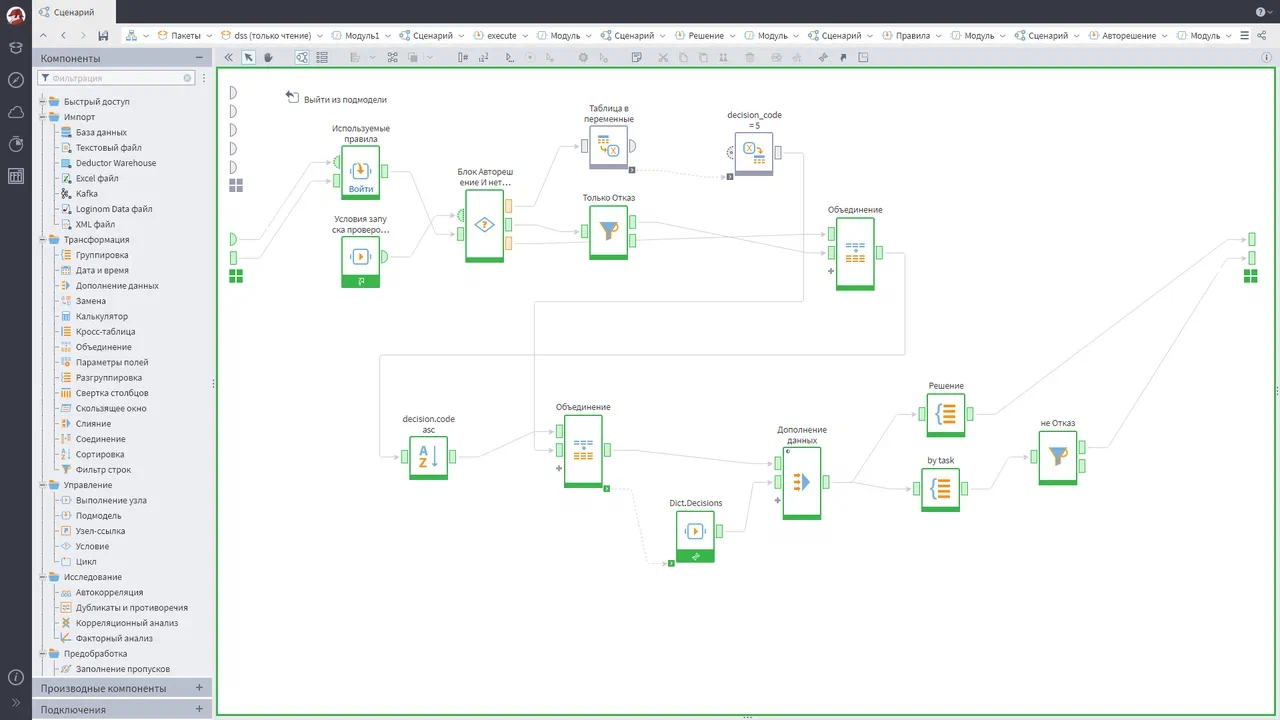Select the hand pan tool in toolbar

tap(268, 57)
